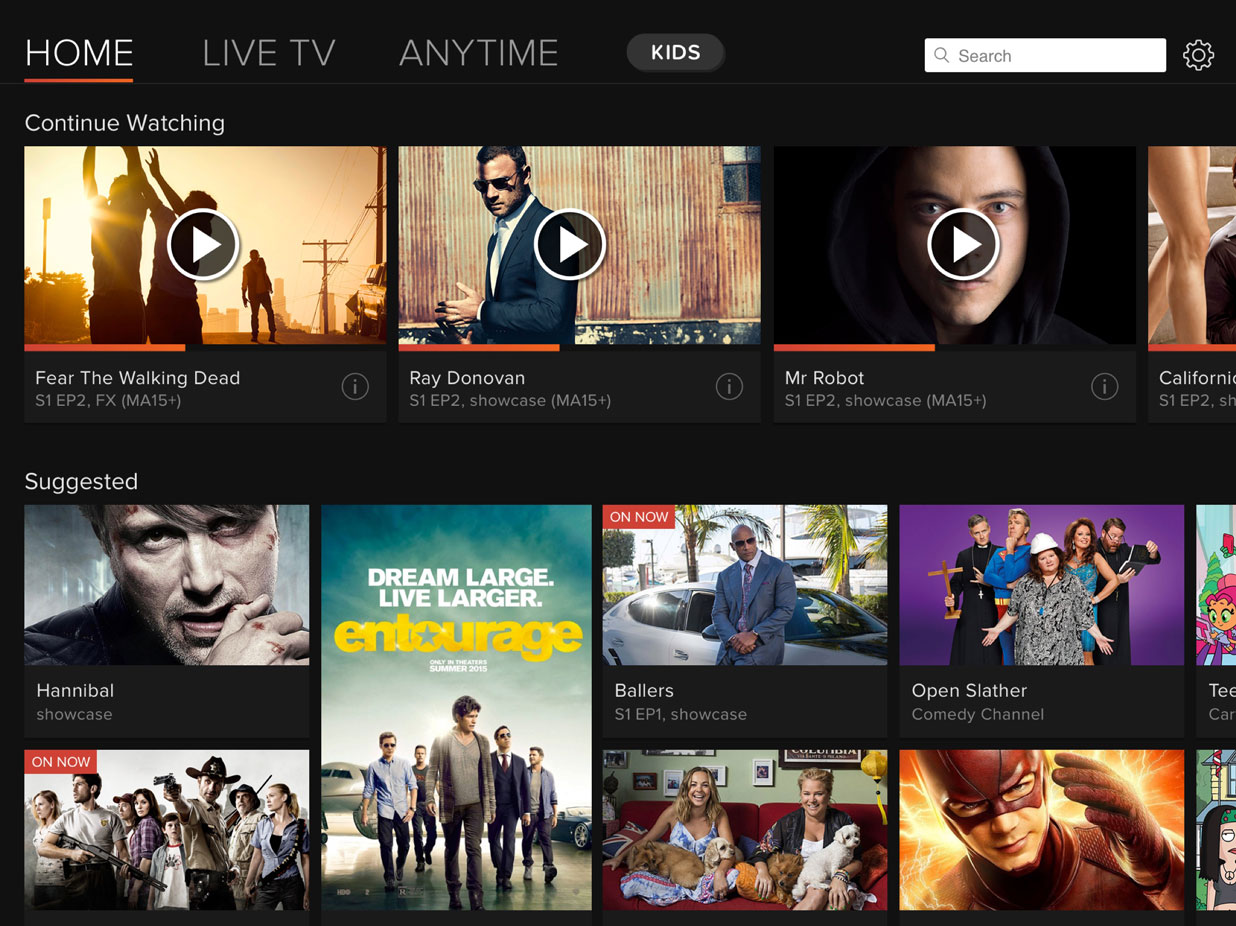Show info for Fear The Walking Dead
Image resolution: width=1236 pixels, height=926 pixels.
click(x=355, y=386)
